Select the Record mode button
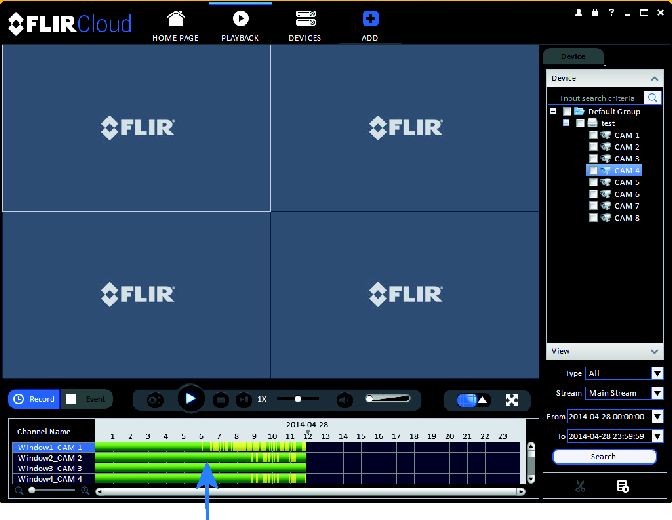 pos(34,399)
